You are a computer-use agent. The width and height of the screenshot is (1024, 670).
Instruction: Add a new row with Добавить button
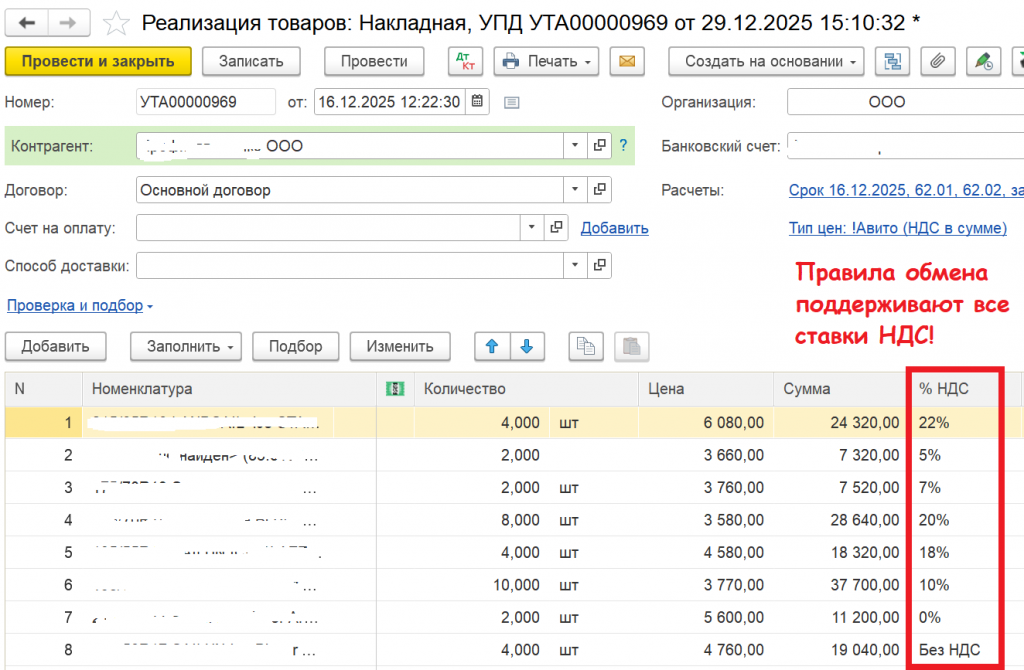56,346
